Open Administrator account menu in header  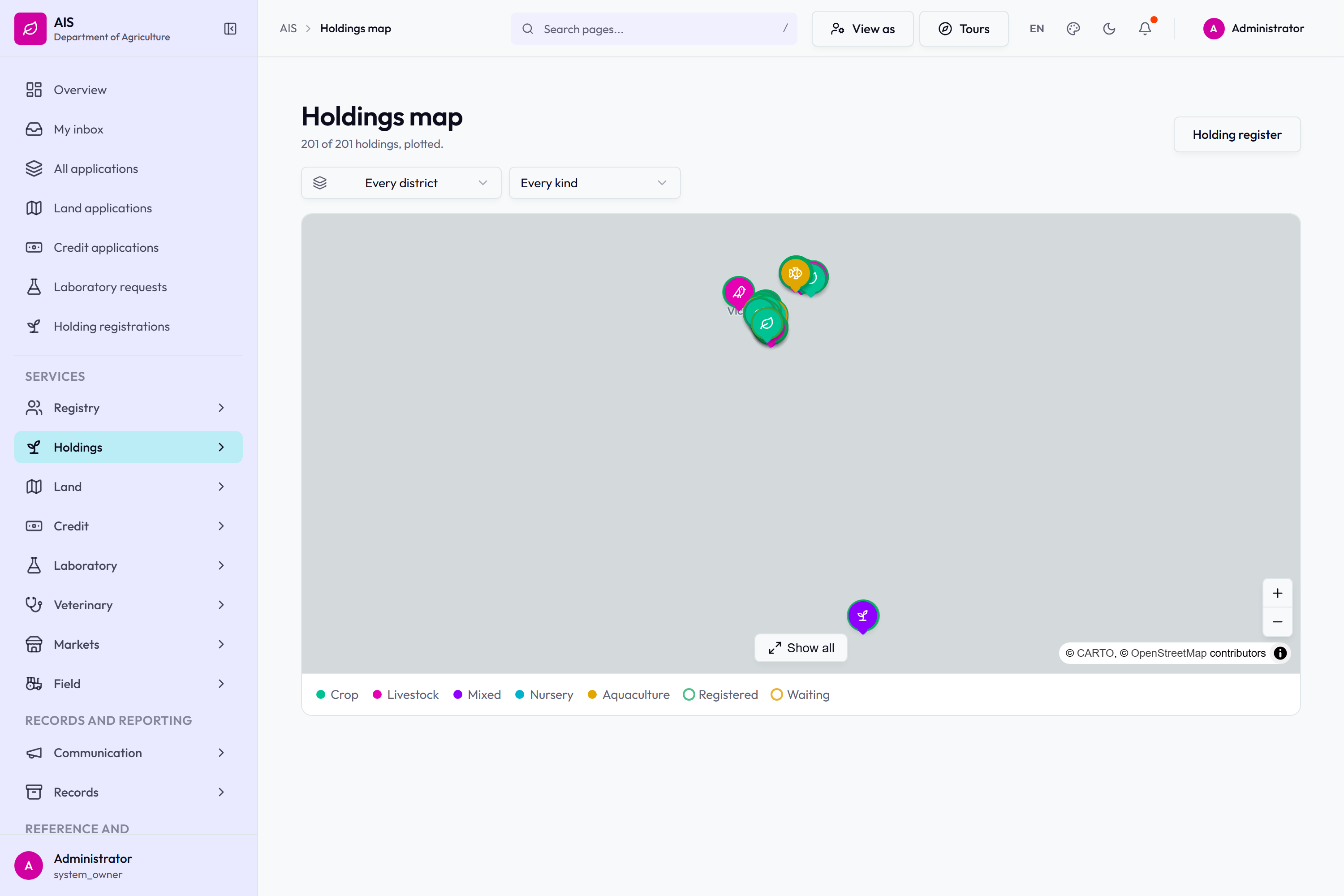click(x=1253, y=29)
